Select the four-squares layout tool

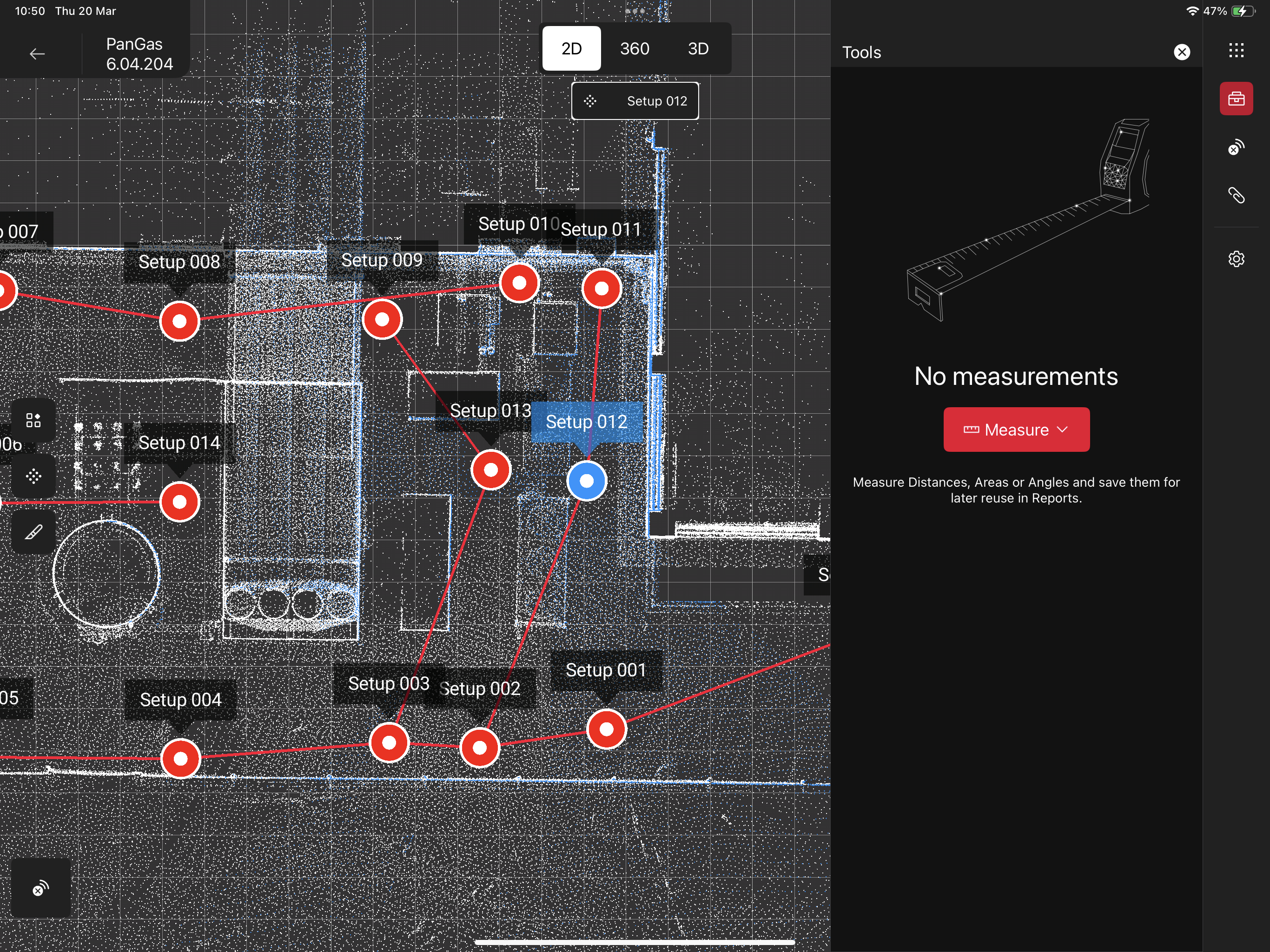pyautogui.click(x=33, y=420)
